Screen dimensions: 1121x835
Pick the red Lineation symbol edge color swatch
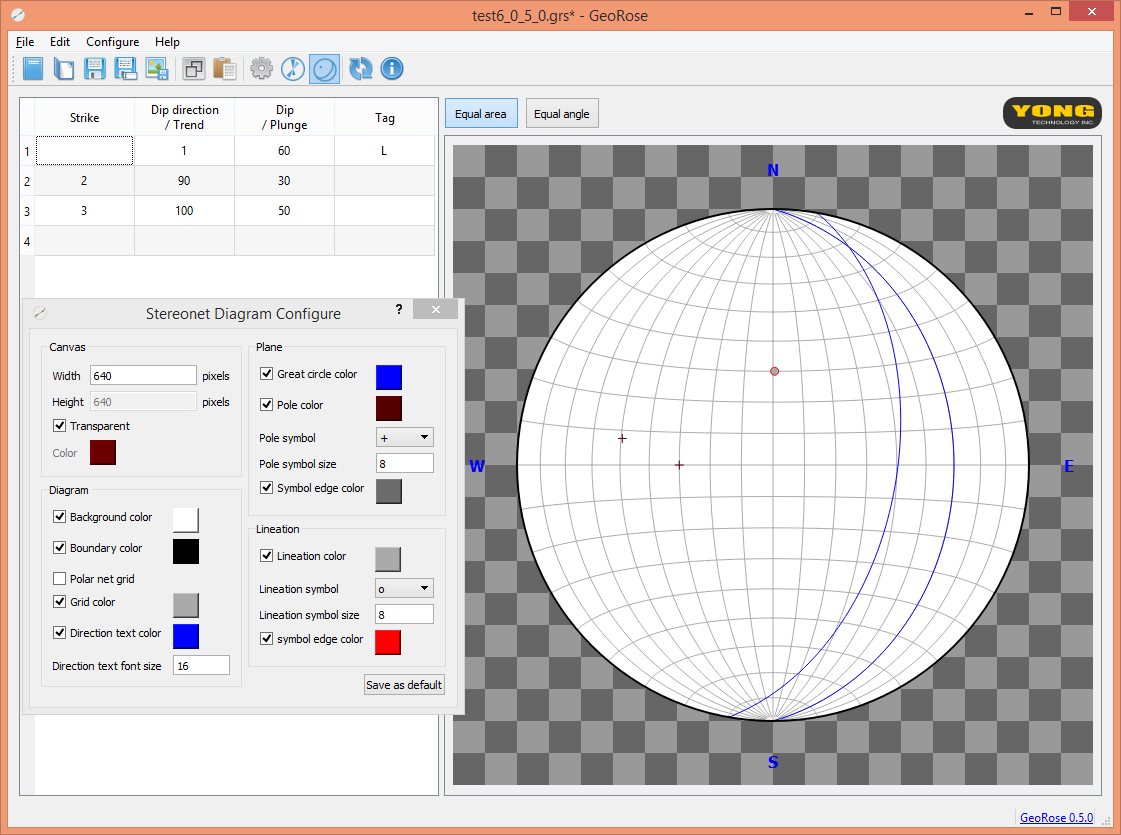(388, 642)
